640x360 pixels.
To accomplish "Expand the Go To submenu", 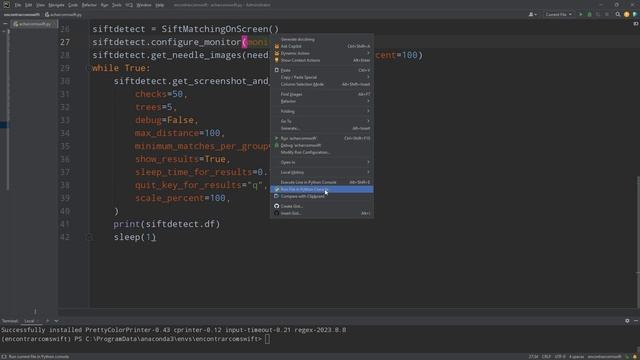I will 322,121.
